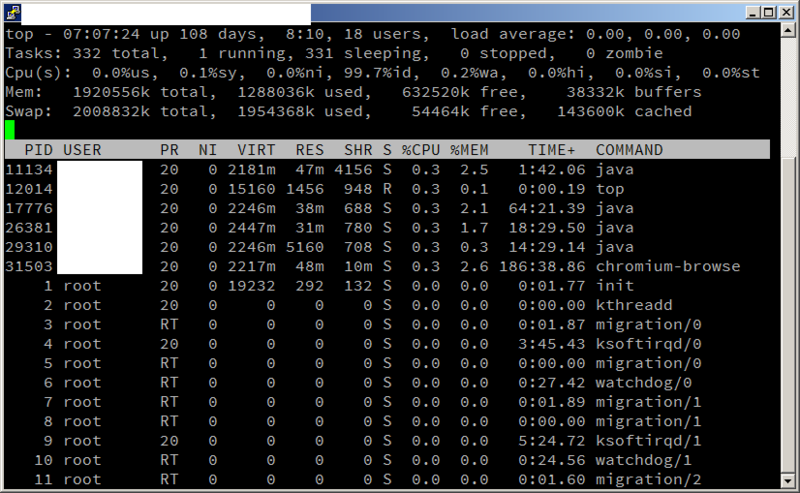Click the 0.2%wa CPU wait value
Image resolution: width=800 pixels, height=493 pixels.
[469, 72]
